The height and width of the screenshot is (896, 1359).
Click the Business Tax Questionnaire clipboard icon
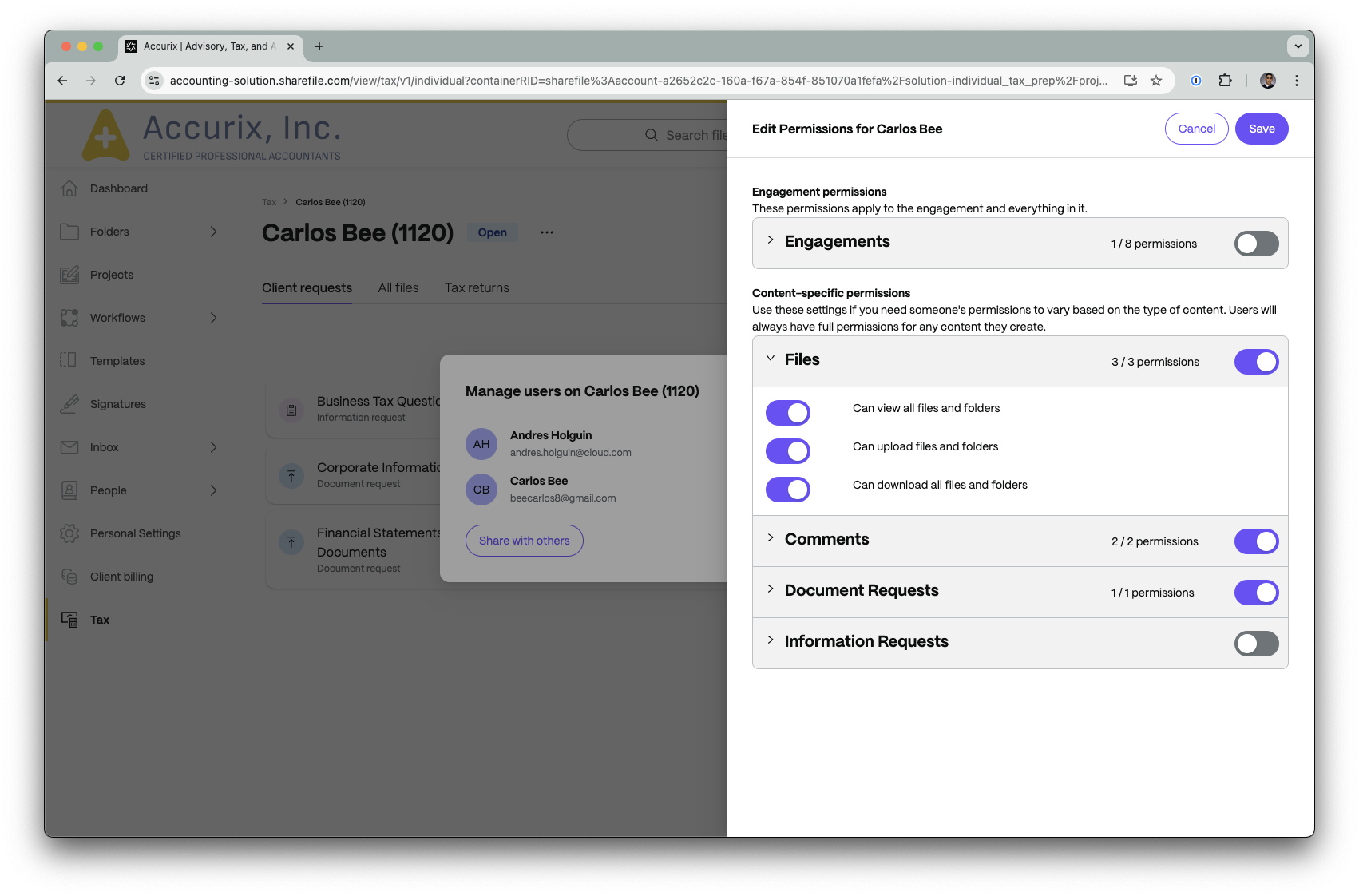tap(291, 410)
